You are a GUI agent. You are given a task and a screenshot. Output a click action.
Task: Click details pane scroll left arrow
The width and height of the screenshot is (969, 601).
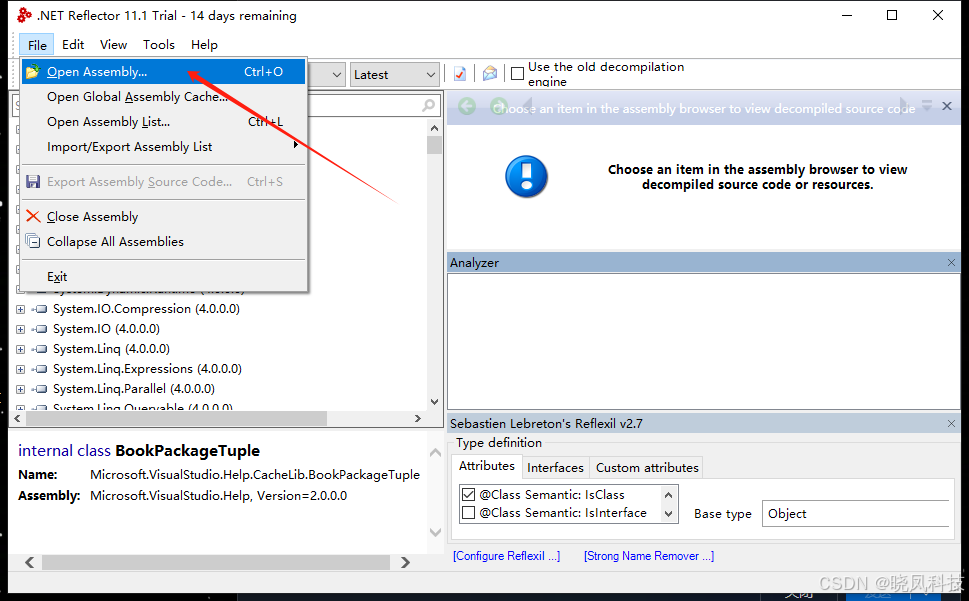pos(30,562)
